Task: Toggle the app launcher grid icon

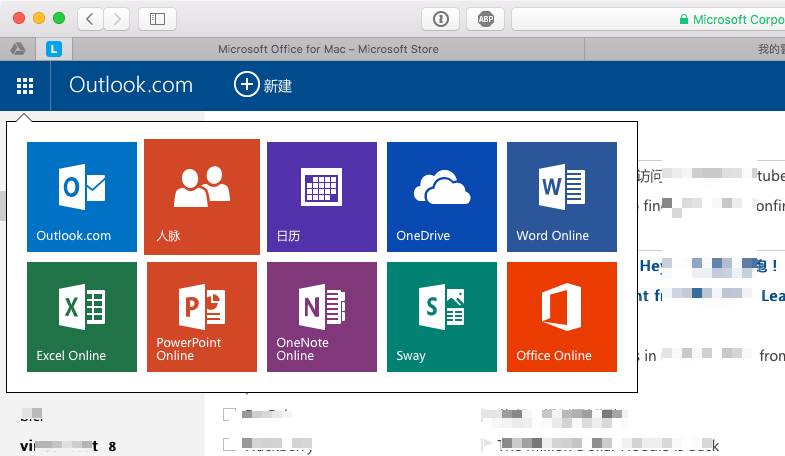Action: (x=25, y=86)
